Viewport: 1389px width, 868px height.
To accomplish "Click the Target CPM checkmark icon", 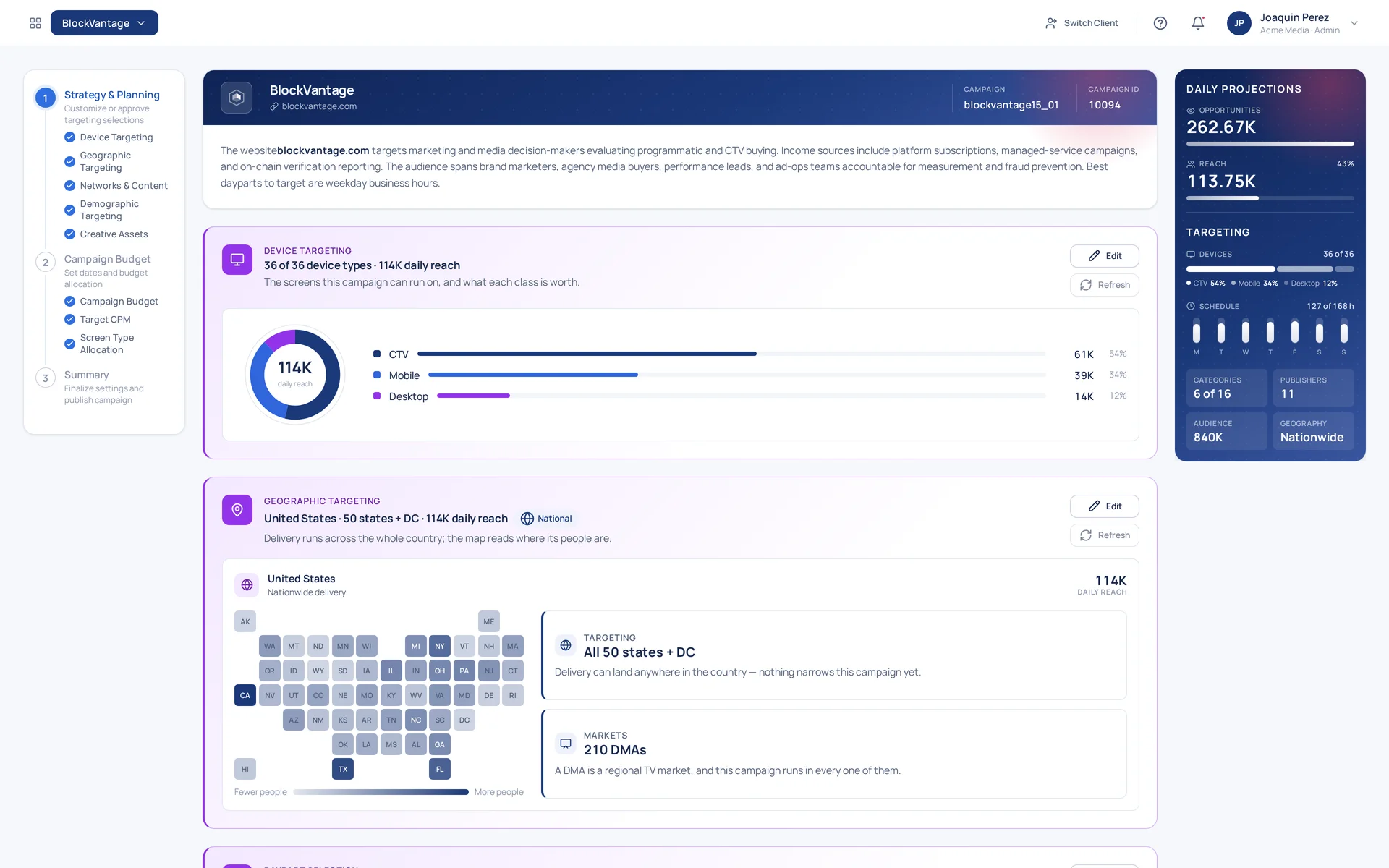I will click(69, 320).
